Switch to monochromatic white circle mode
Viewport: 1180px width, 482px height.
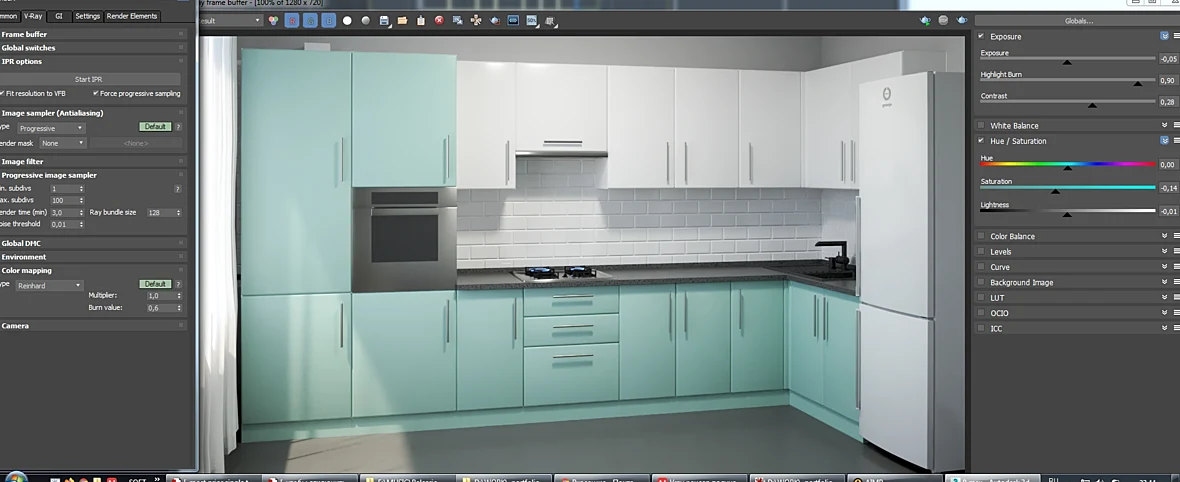(x=347, y=21)
